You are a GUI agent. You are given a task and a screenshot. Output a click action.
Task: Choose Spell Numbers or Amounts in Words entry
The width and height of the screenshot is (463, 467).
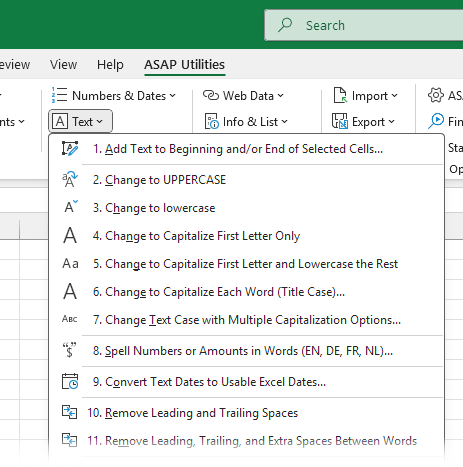point(247,351)
